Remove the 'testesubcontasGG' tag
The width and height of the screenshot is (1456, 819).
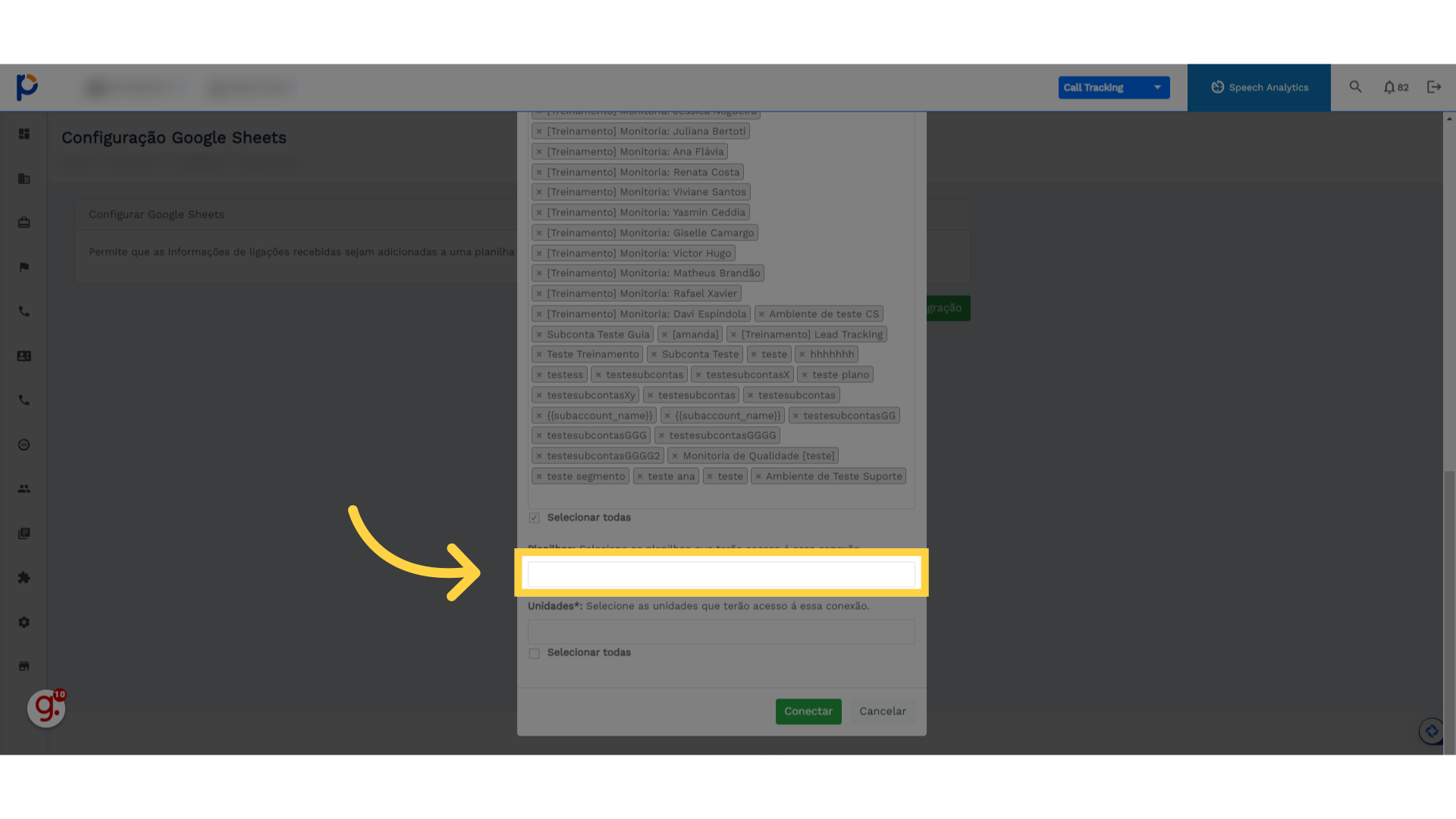click(795, 416)
